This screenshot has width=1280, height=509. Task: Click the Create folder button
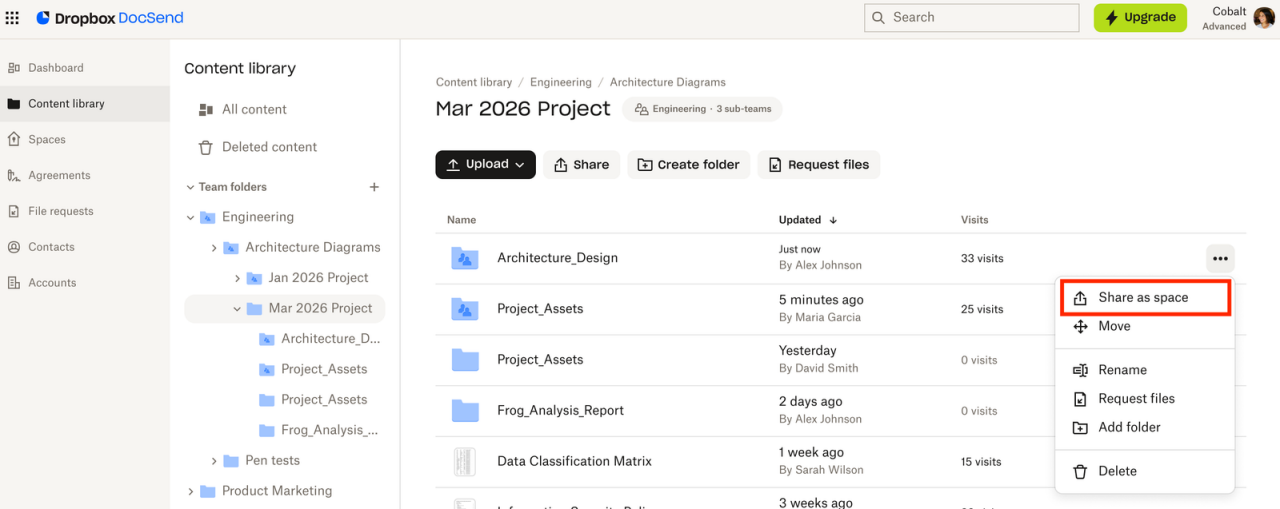pos(688,165)
